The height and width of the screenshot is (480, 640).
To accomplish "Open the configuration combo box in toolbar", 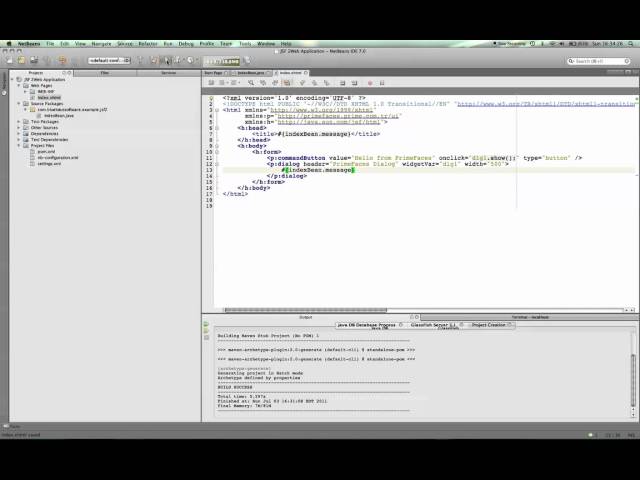I will pyautogui.click(x=109, y=60).
